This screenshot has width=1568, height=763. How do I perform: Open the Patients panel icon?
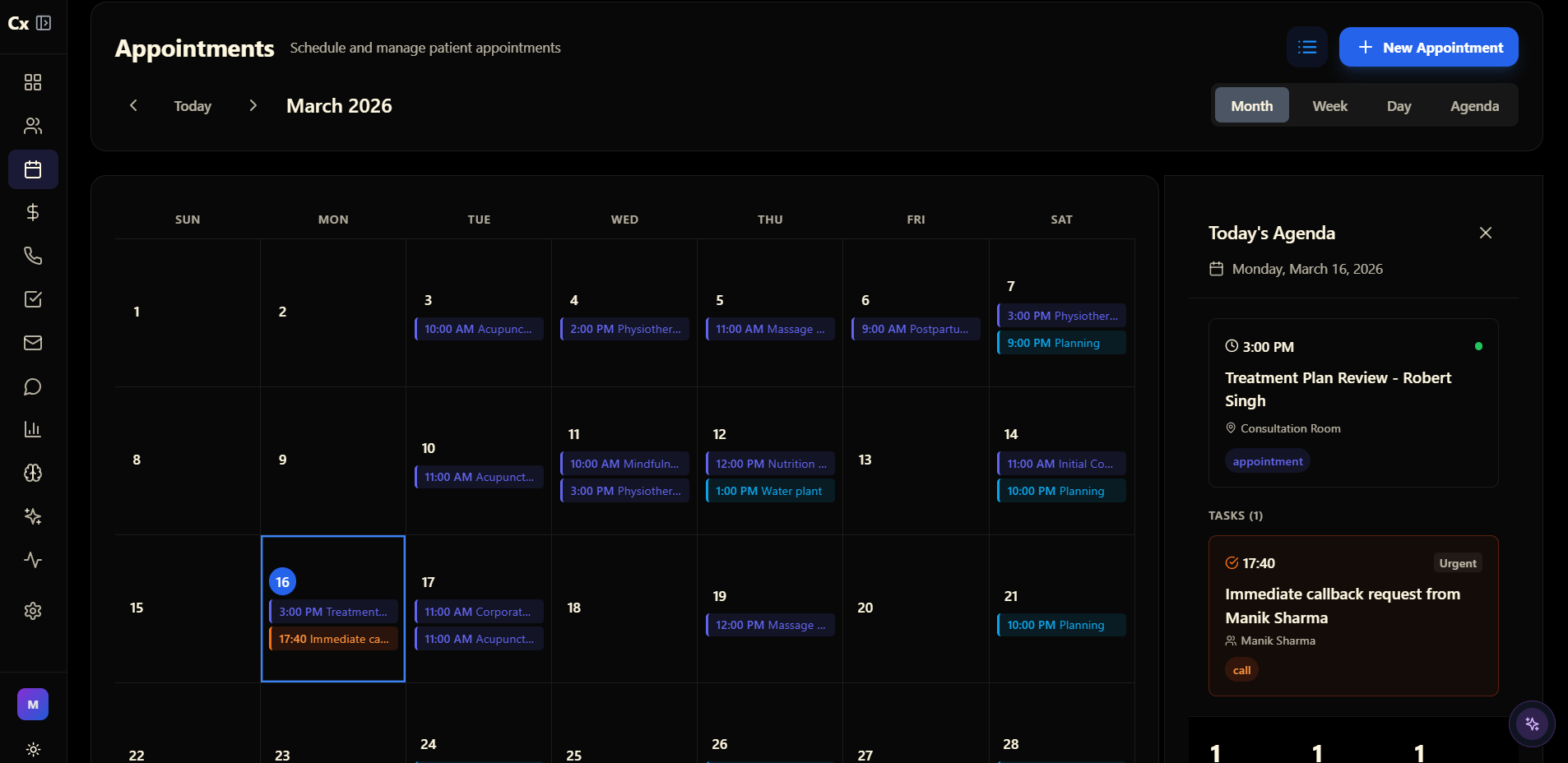[x=33, y=125]
